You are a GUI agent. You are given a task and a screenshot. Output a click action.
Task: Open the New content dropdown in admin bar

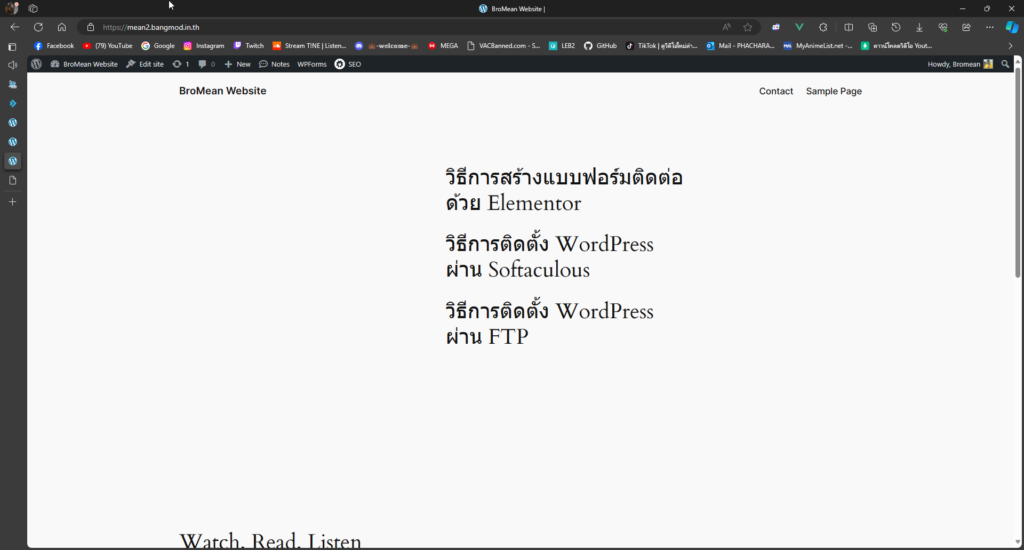[x=237, y=64]
